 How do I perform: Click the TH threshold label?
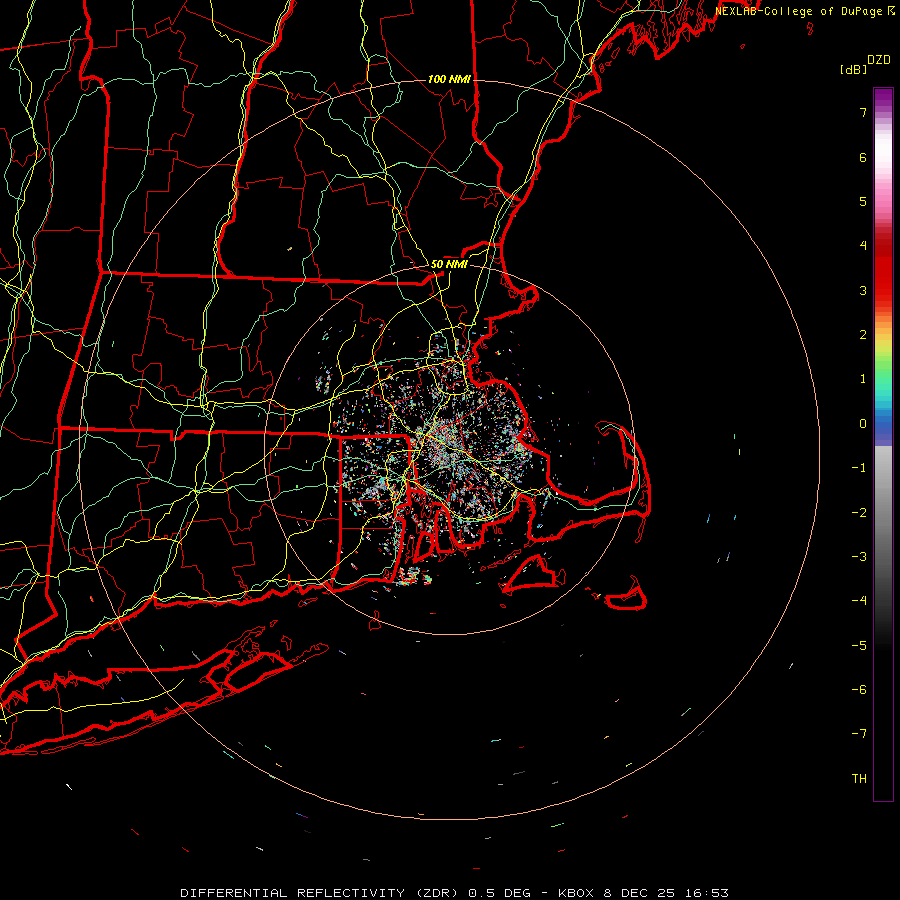point(859,779)
